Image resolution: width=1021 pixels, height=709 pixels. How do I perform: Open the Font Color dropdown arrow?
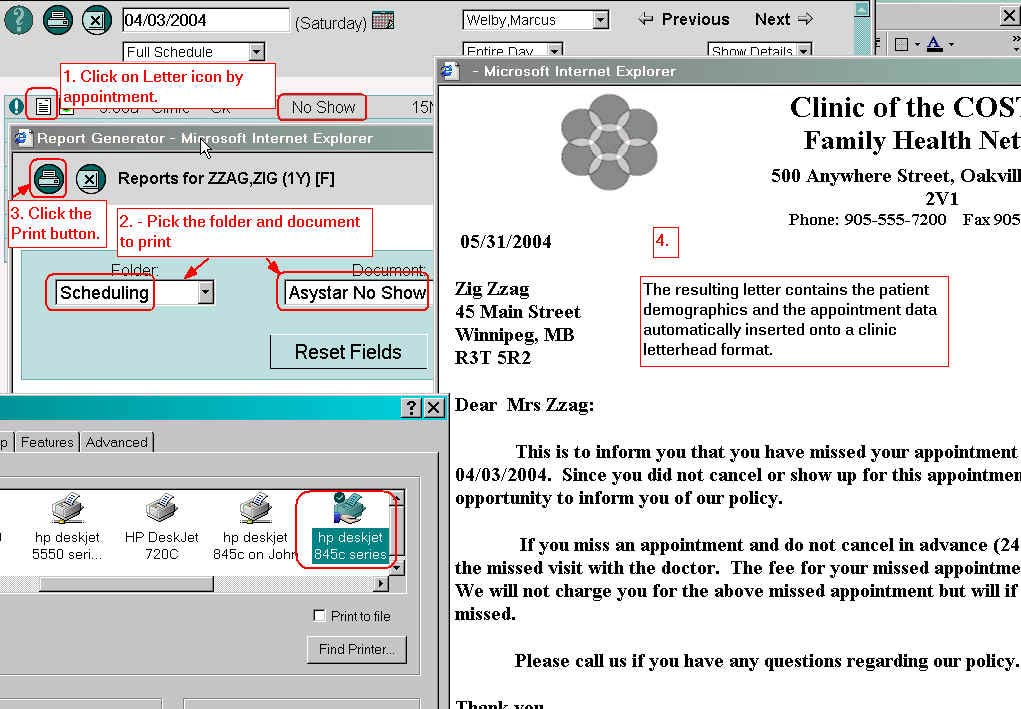click(x=951, y=44)
